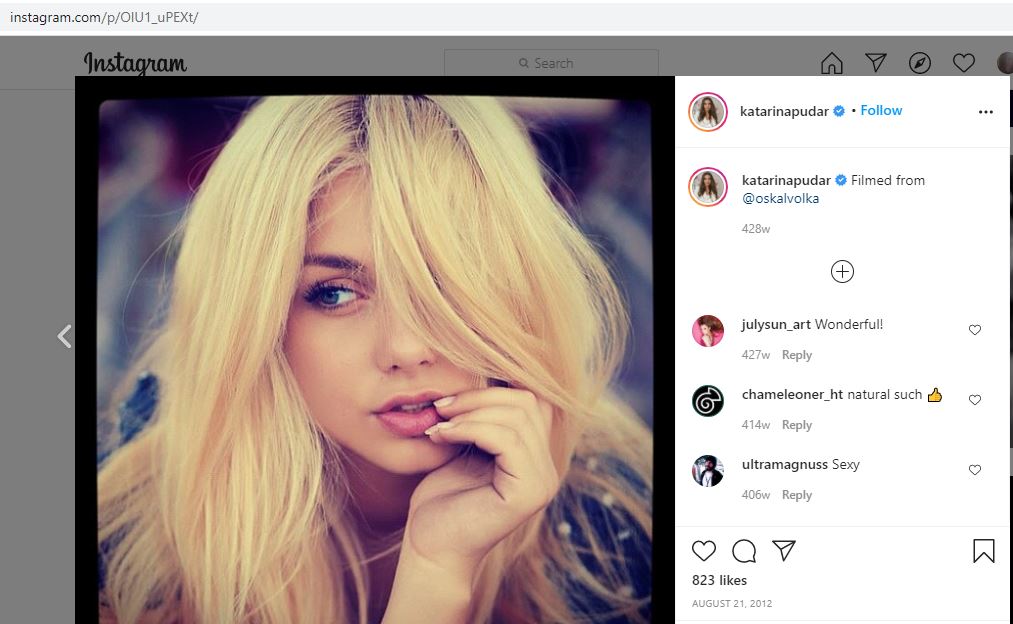Go to previous post with left arrow
This screenshot has height=624, width=1013.
[64, 336]
